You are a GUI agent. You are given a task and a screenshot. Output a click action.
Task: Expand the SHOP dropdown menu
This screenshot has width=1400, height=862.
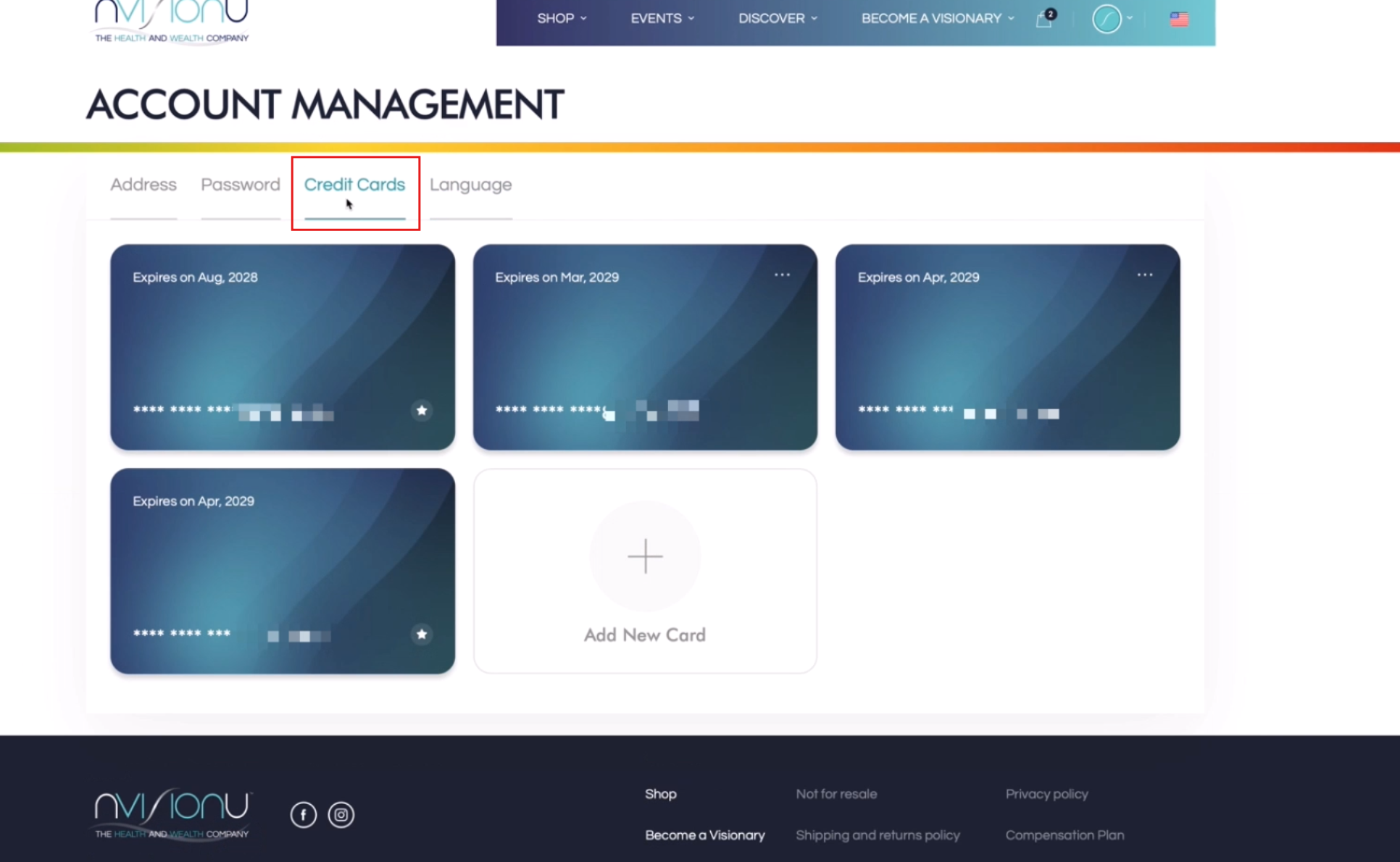coord(562,19)
